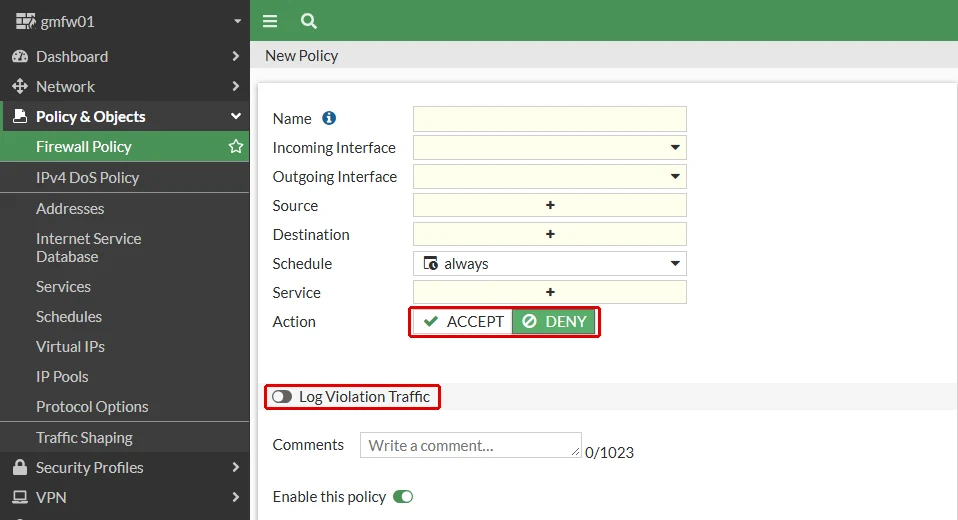Click the Policy & Objects document icon
The height and width of the screenshot is (520, 958).
coord(20,116)
